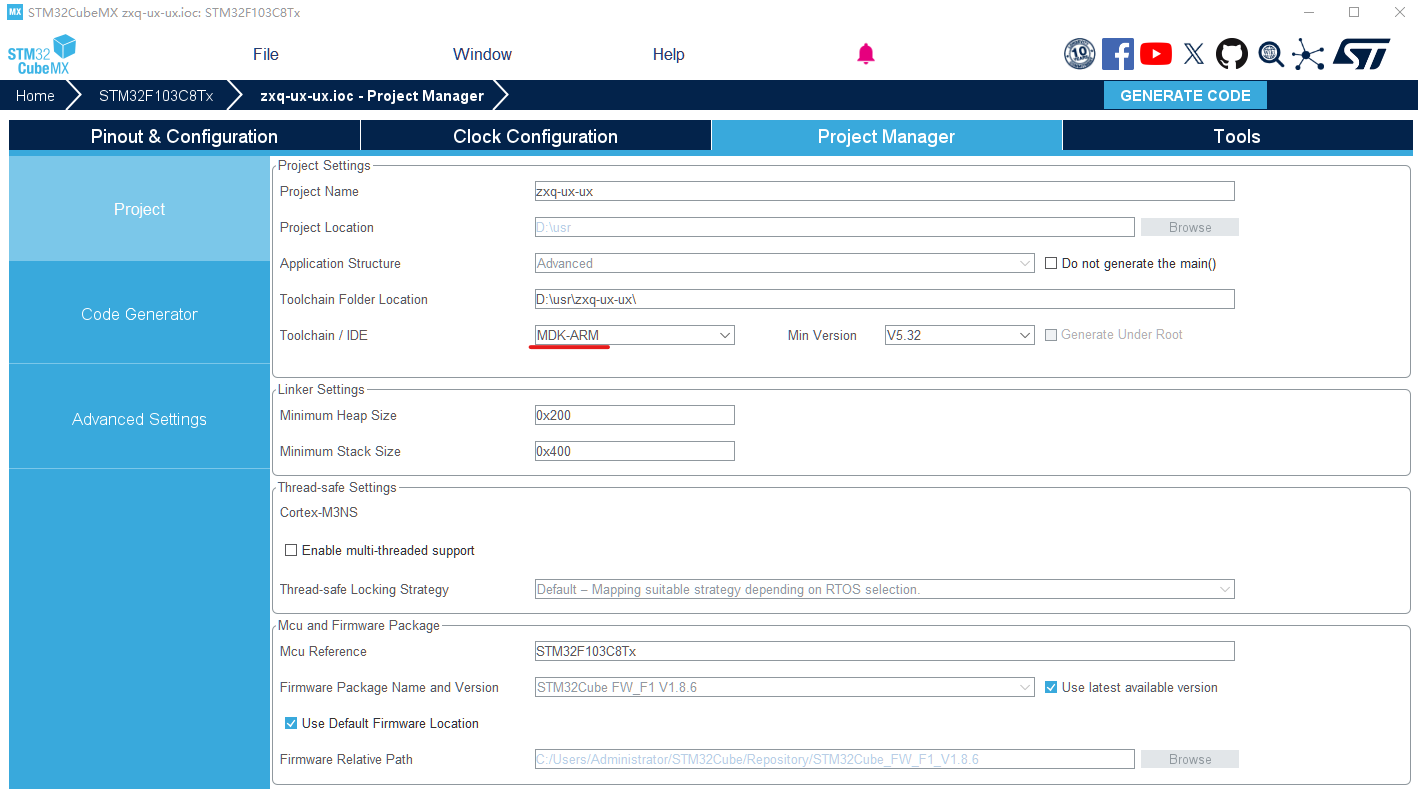Click the Toolchain Folder Location field
This screenshot has height=798, width=1418.
(x=885, y=300)
